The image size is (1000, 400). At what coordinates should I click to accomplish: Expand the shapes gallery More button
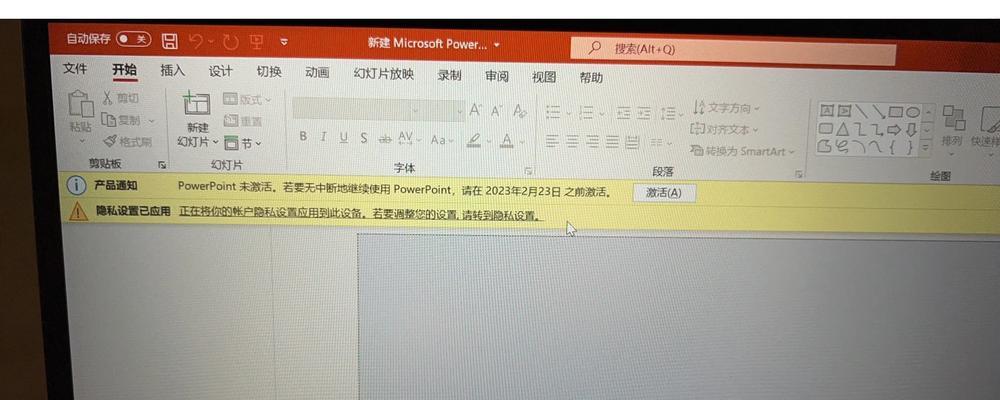coord(927,147)
